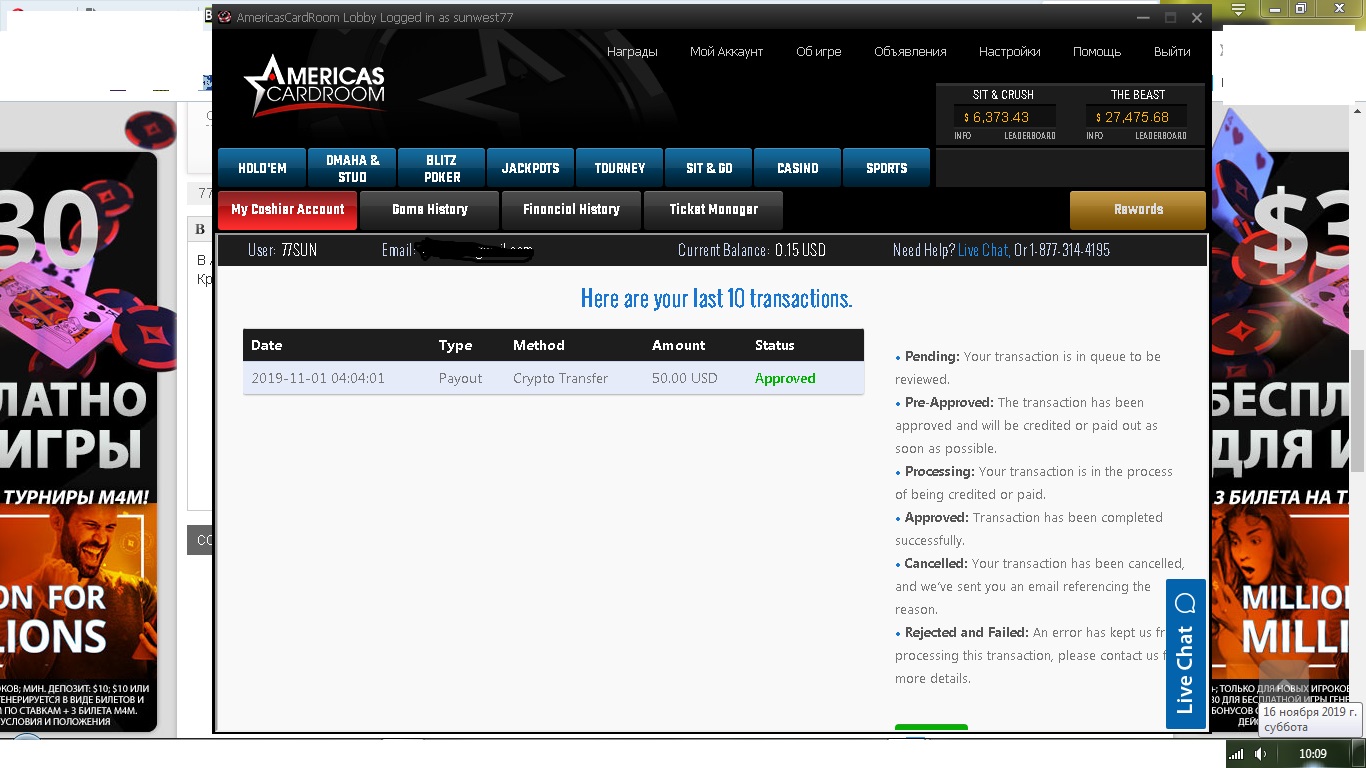Open the Game History tab
Screen dimensions: 1366x768
point(430,210)
